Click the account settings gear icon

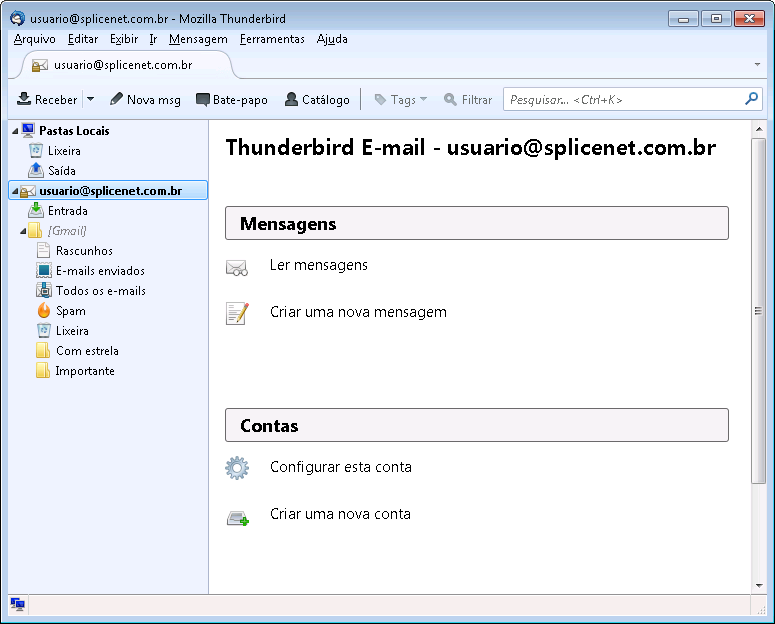[x=237, y=468]
